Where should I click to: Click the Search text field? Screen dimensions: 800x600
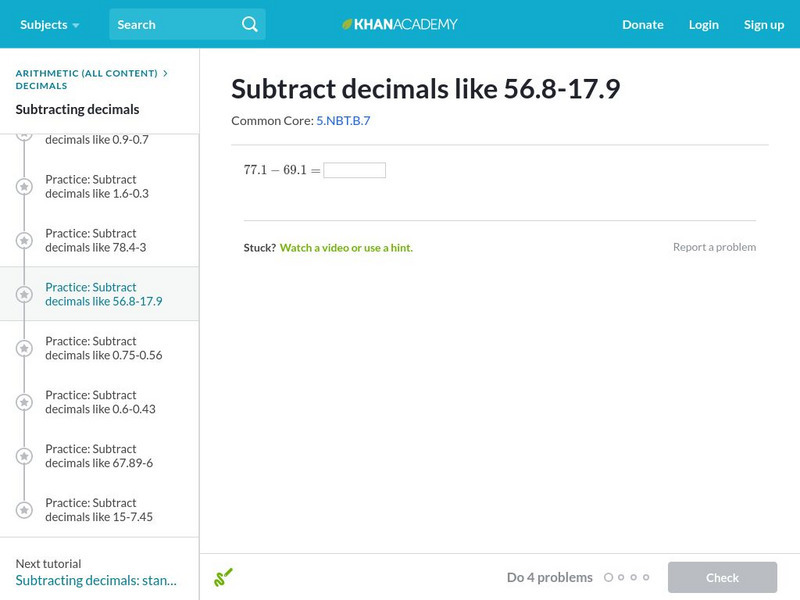175,24
